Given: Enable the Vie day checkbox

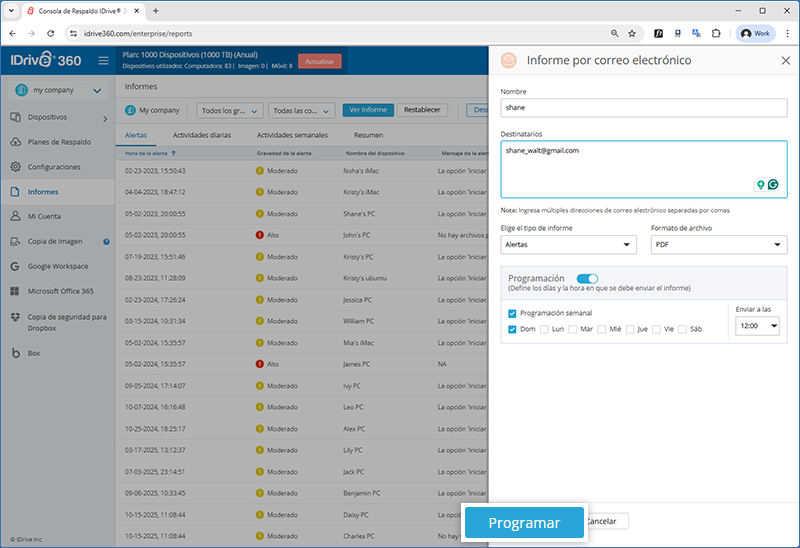Looking at the screenshot, I should [x=656, y=329].
